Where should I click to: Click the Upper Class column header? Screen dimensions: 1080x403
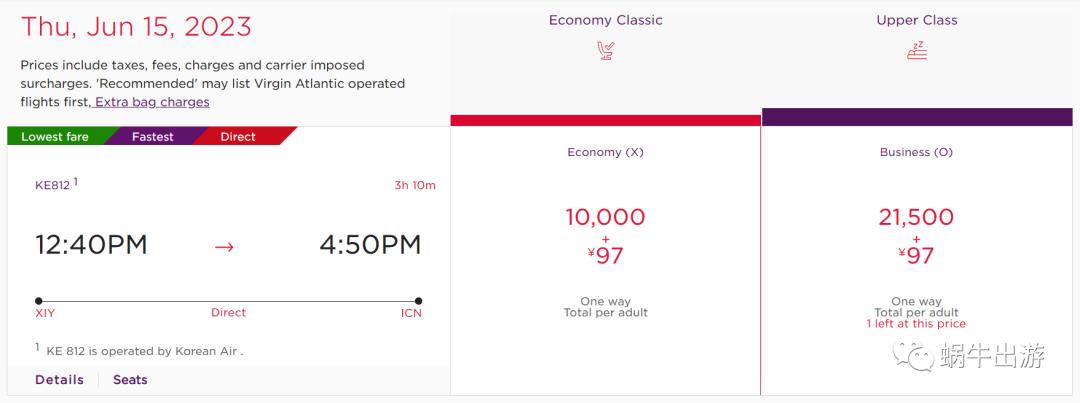coord(916,20)
